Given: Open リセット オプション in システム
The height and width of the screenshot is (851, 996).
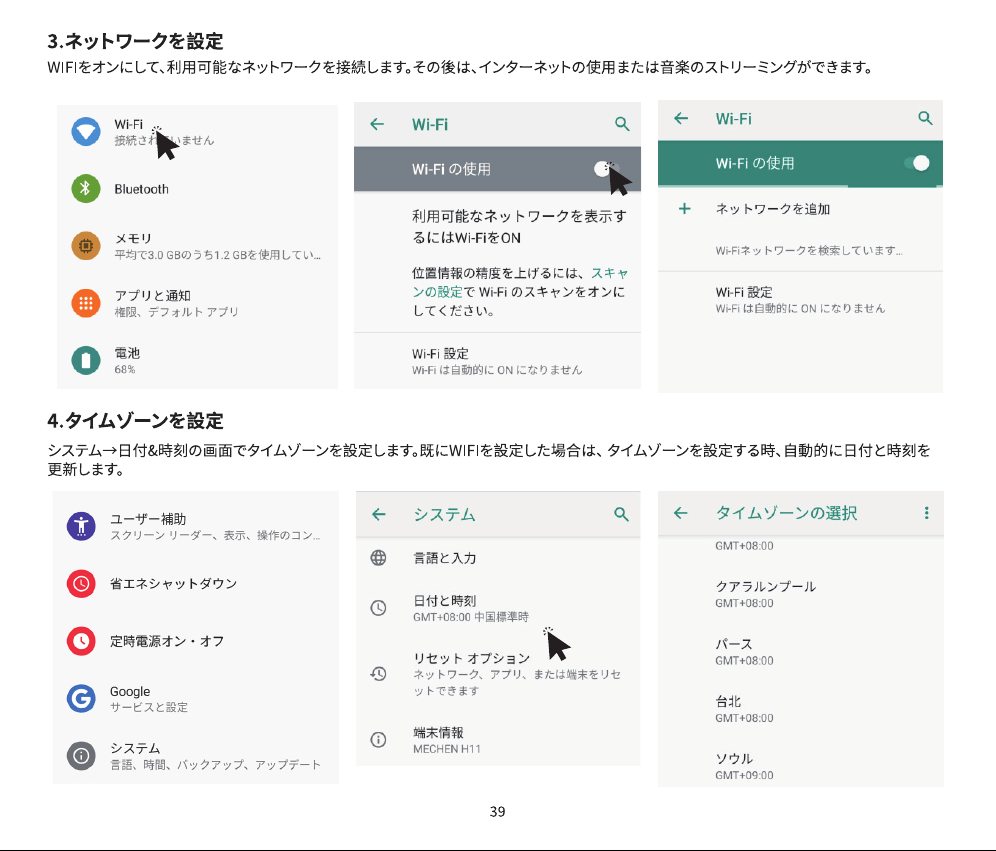Looking at the screenshot, I should (x=497, y=673).
